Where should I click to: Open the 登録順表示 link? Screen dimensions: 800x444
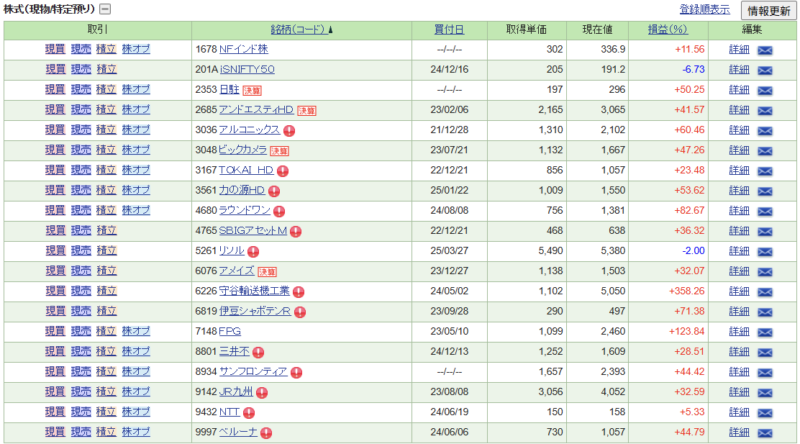point(705,10)
